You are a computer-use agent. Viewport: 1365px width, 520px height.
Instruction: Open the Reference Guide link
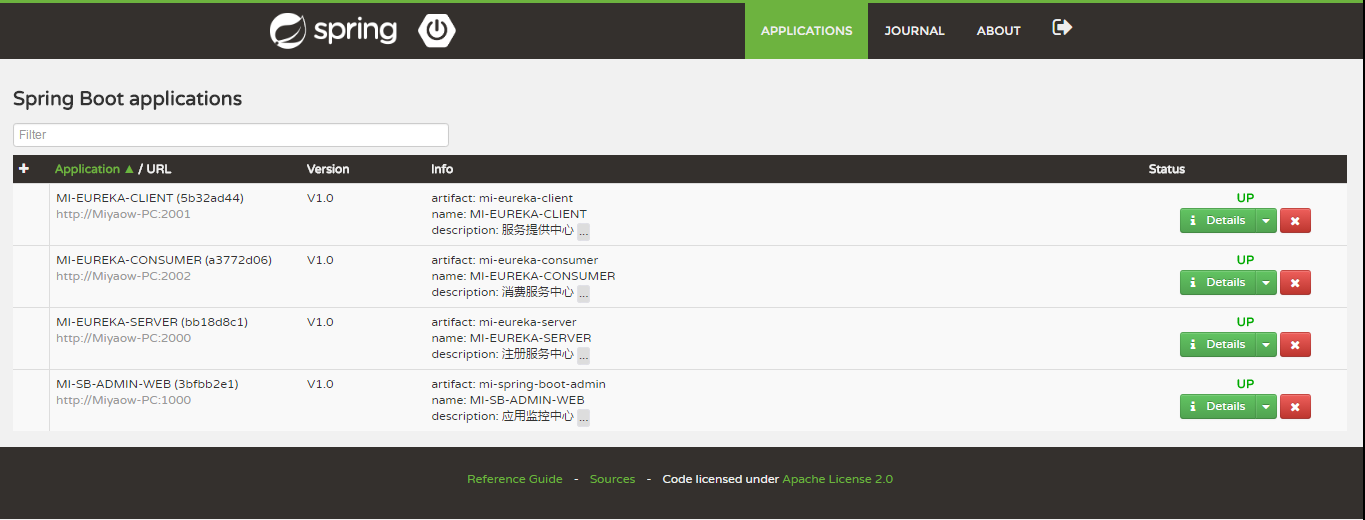[x=515, y=479]
